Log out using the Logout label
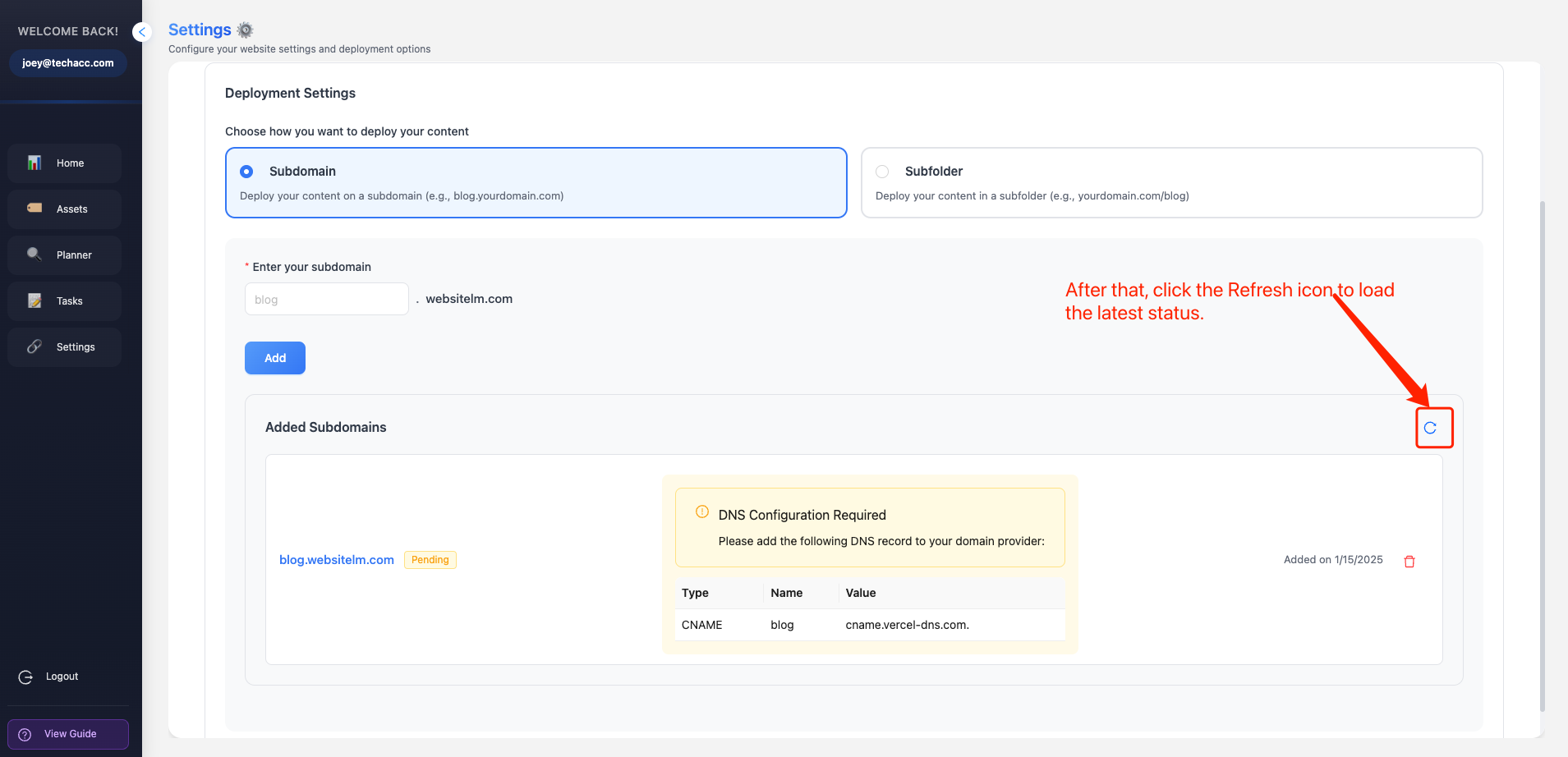1568x757 pixels. coord(62,677)
